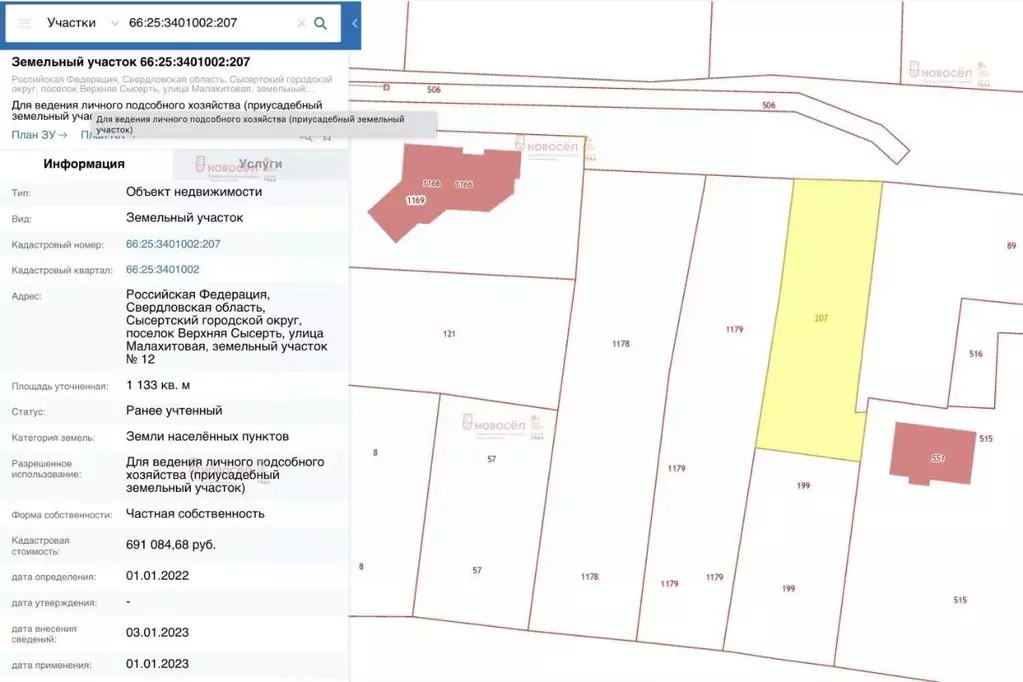Screen dimensions: 1023x682
Task: Open cadastral quarter link 66:25:3401002
Action: (162, 270)
